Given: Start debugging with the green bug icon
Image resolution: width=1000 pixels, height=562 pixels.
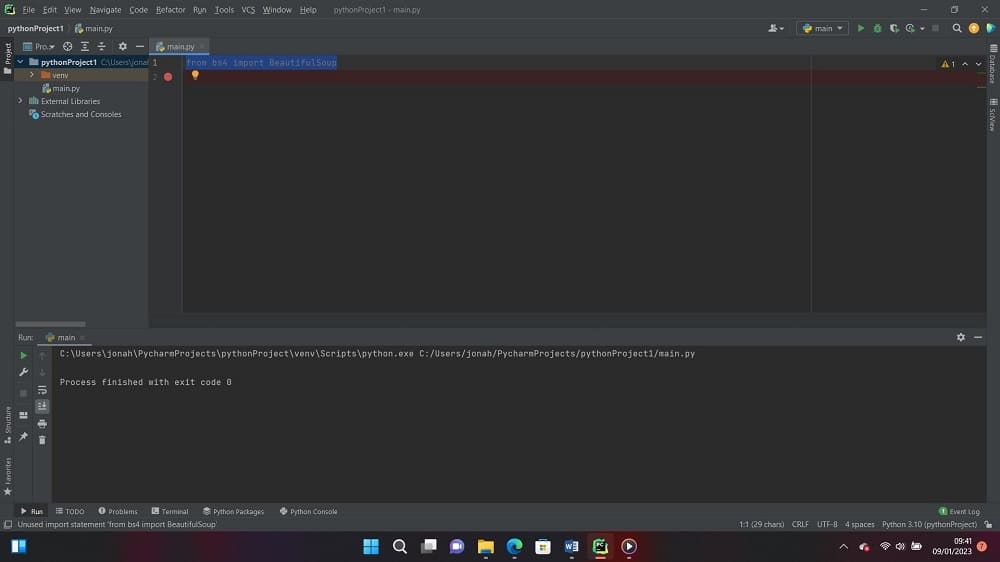Looking at the screenshot, I should click(877, 28).
